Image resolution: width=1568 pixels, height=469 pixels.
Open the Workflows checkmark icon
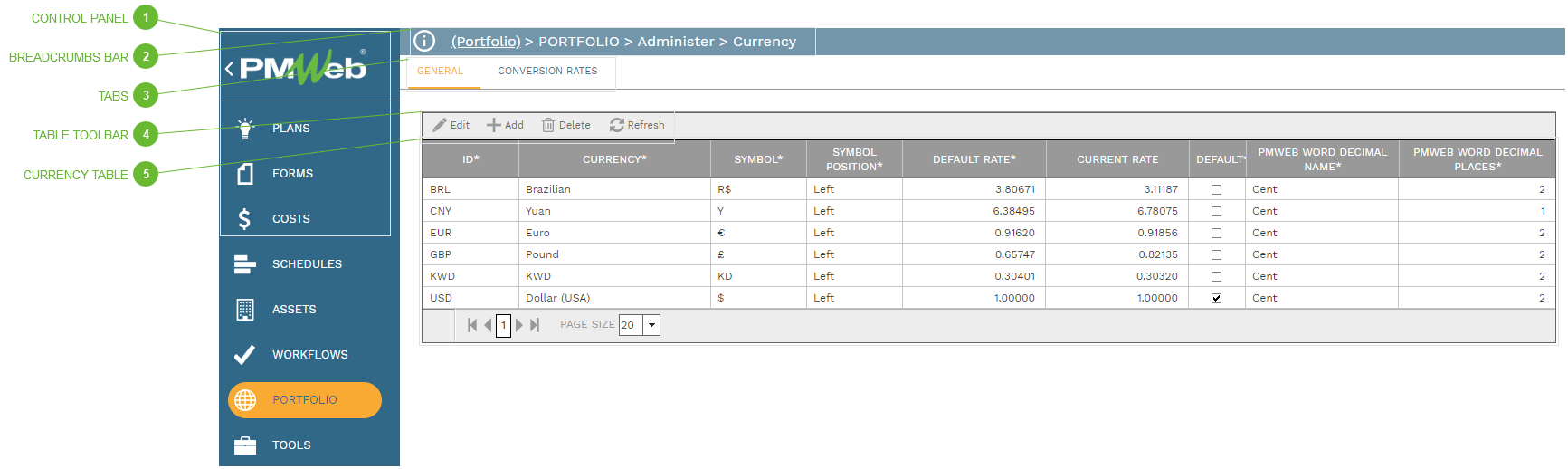click(x=244, y=355)
